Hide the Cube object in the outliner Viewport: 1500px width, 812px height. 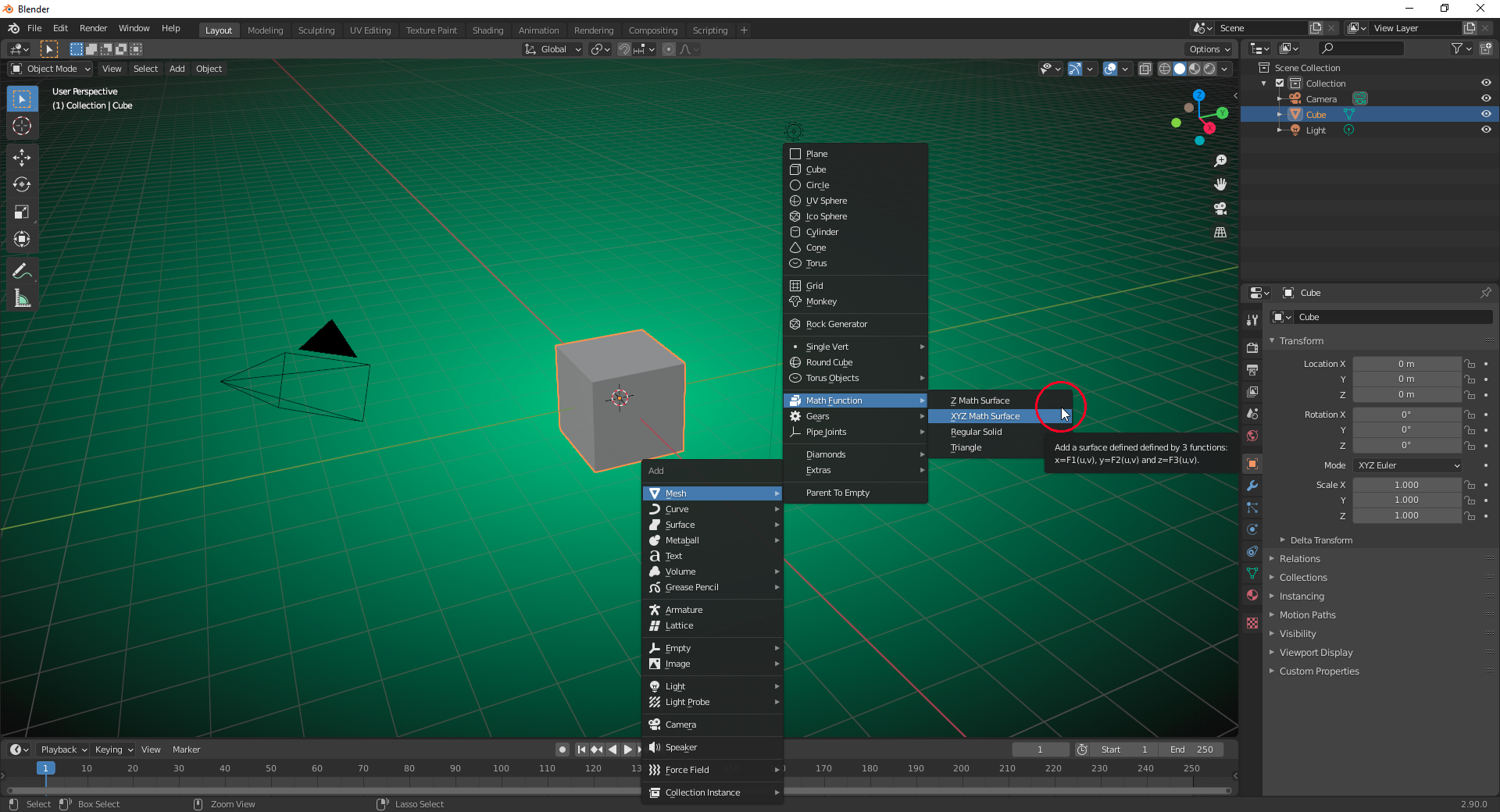coord(1486,114)
